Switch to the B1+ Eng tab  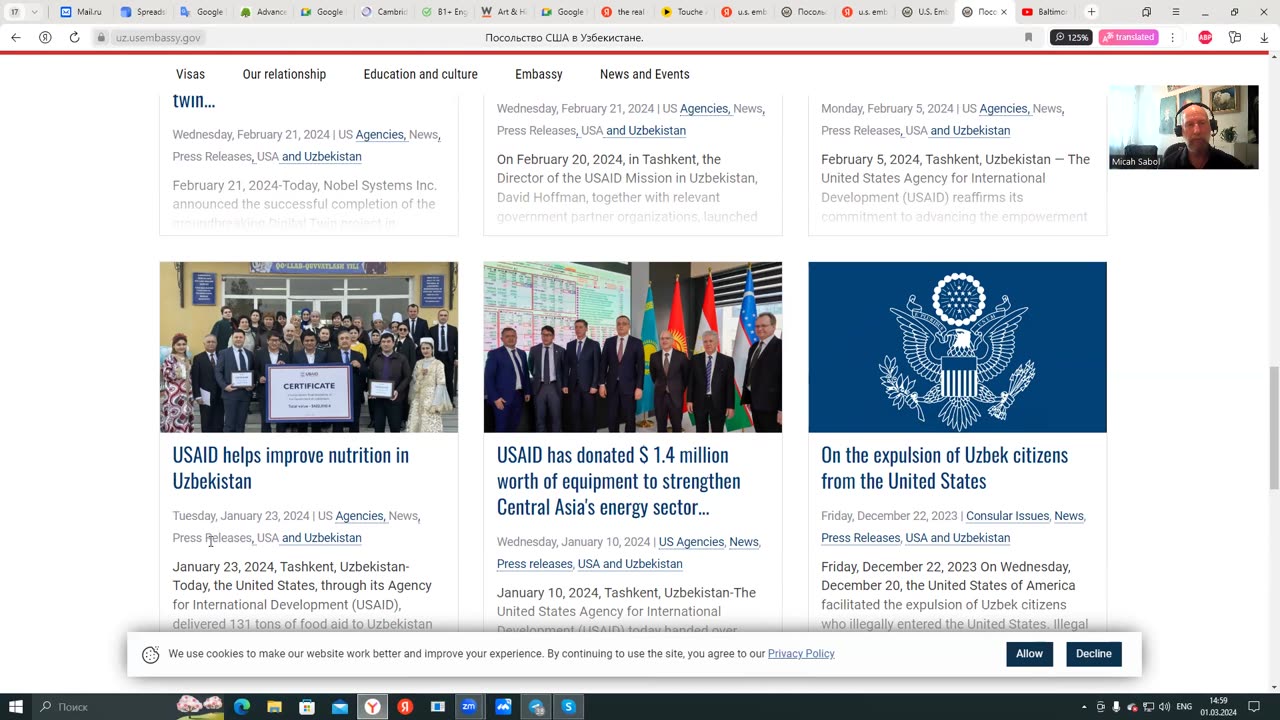(445, 12)
